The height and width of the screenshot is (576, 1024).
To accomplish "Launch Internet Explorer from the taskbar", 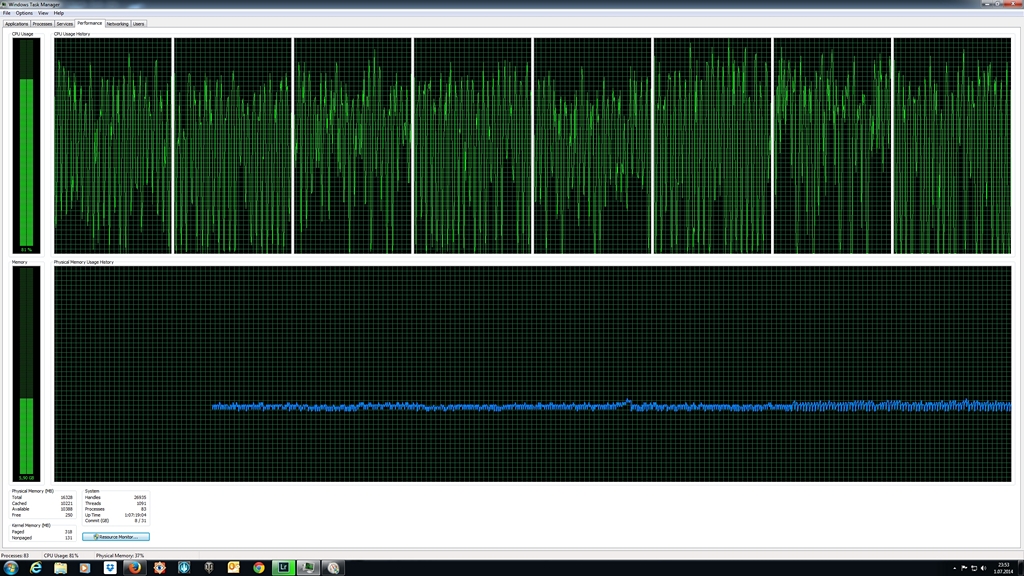I will pyautogui.click(x=35, y=568).
